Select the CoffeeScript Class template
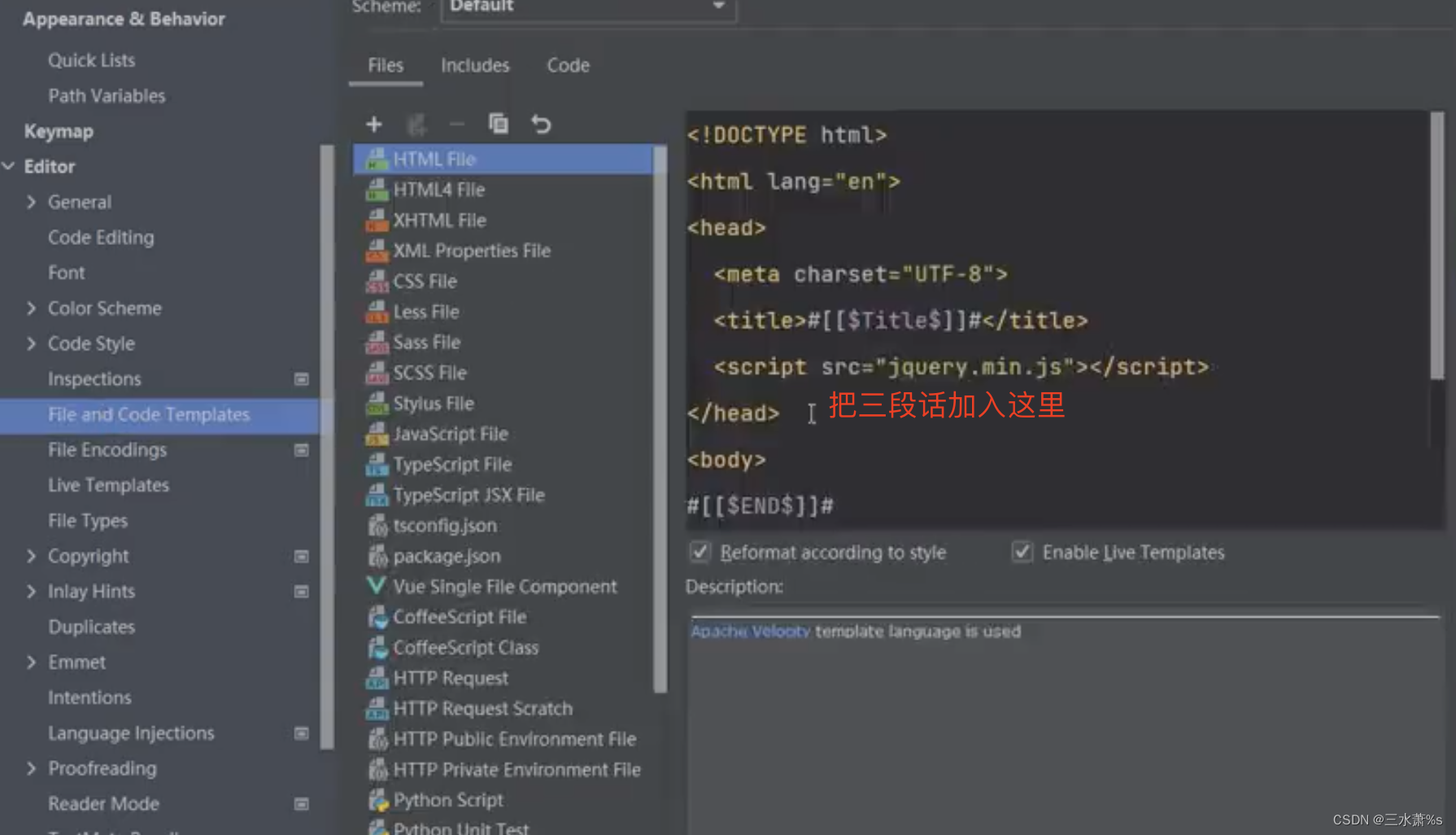 [465, 647]
